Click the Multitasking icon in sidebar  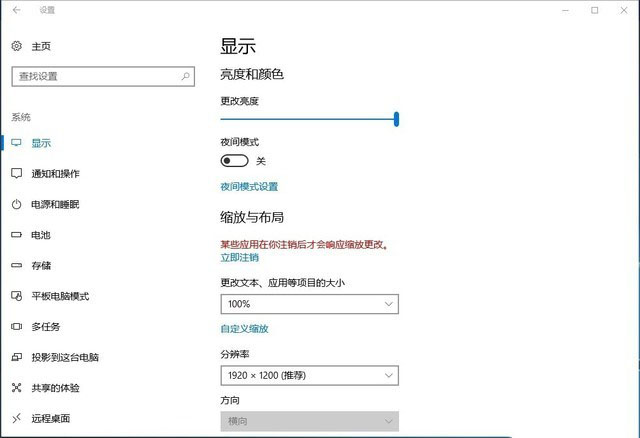16,327
